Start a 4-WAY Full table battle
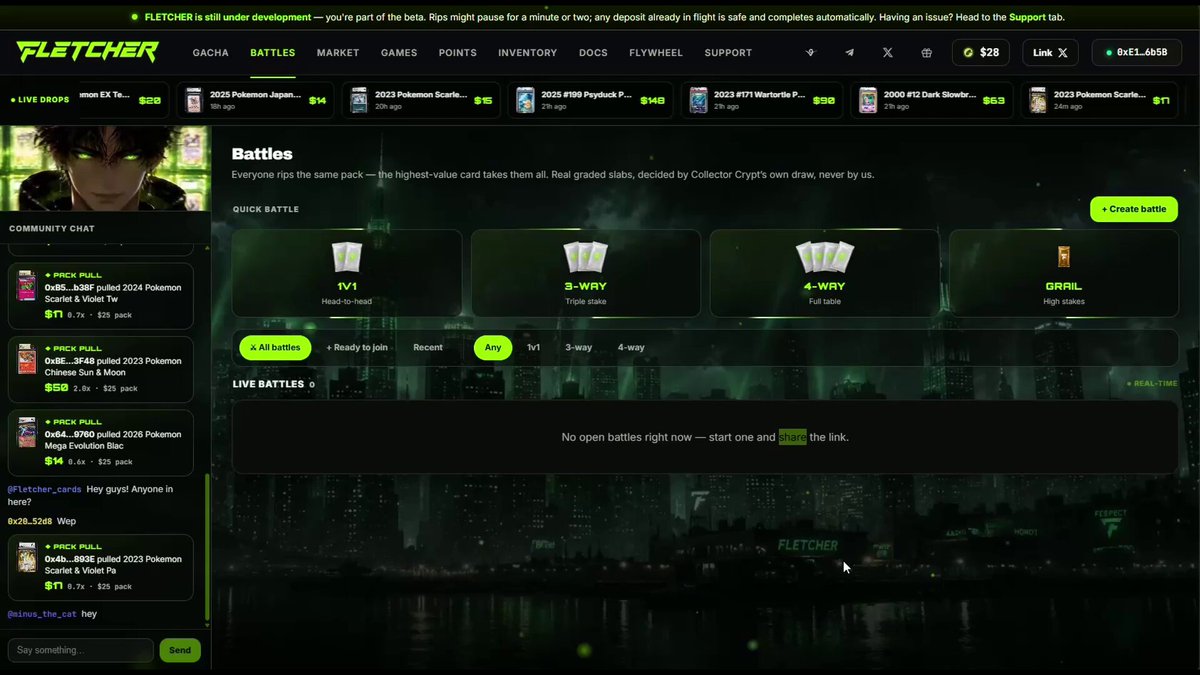The height and width of the screenshot is (675, 1200). (x=824, y=273)
